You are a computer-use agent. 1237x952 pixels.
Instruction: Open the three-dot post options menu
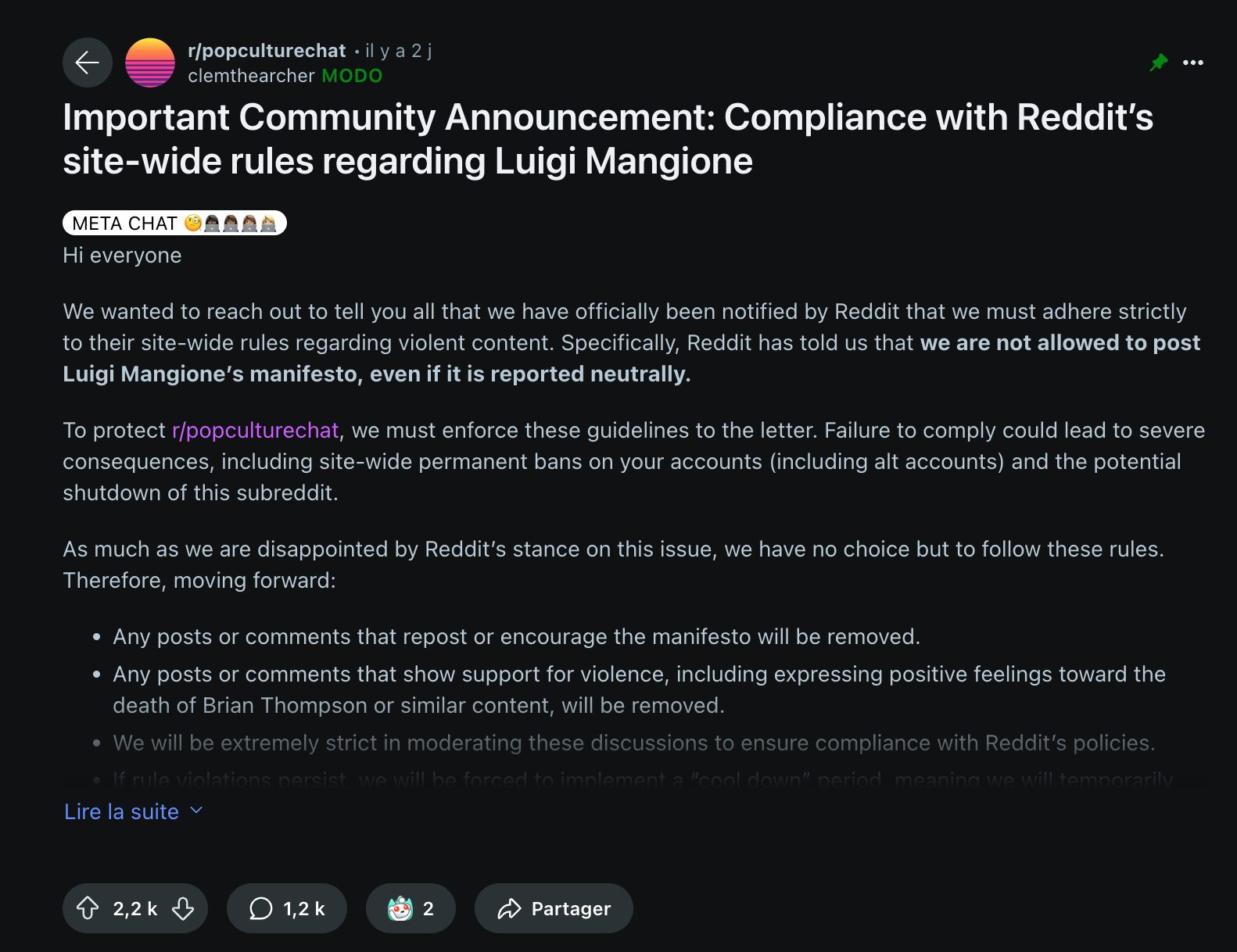1193,63
